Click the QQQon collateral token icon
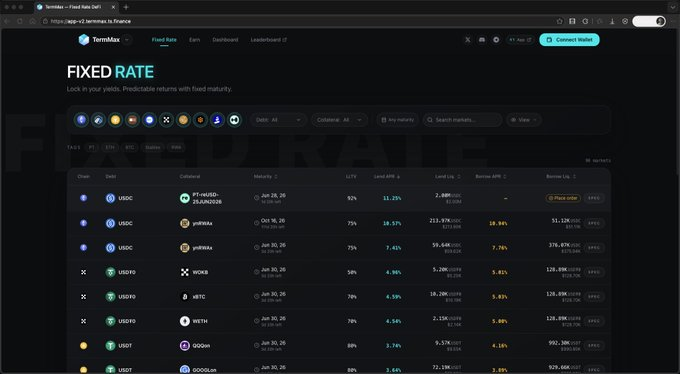This screenshot has width=680, height=374. 185,346
